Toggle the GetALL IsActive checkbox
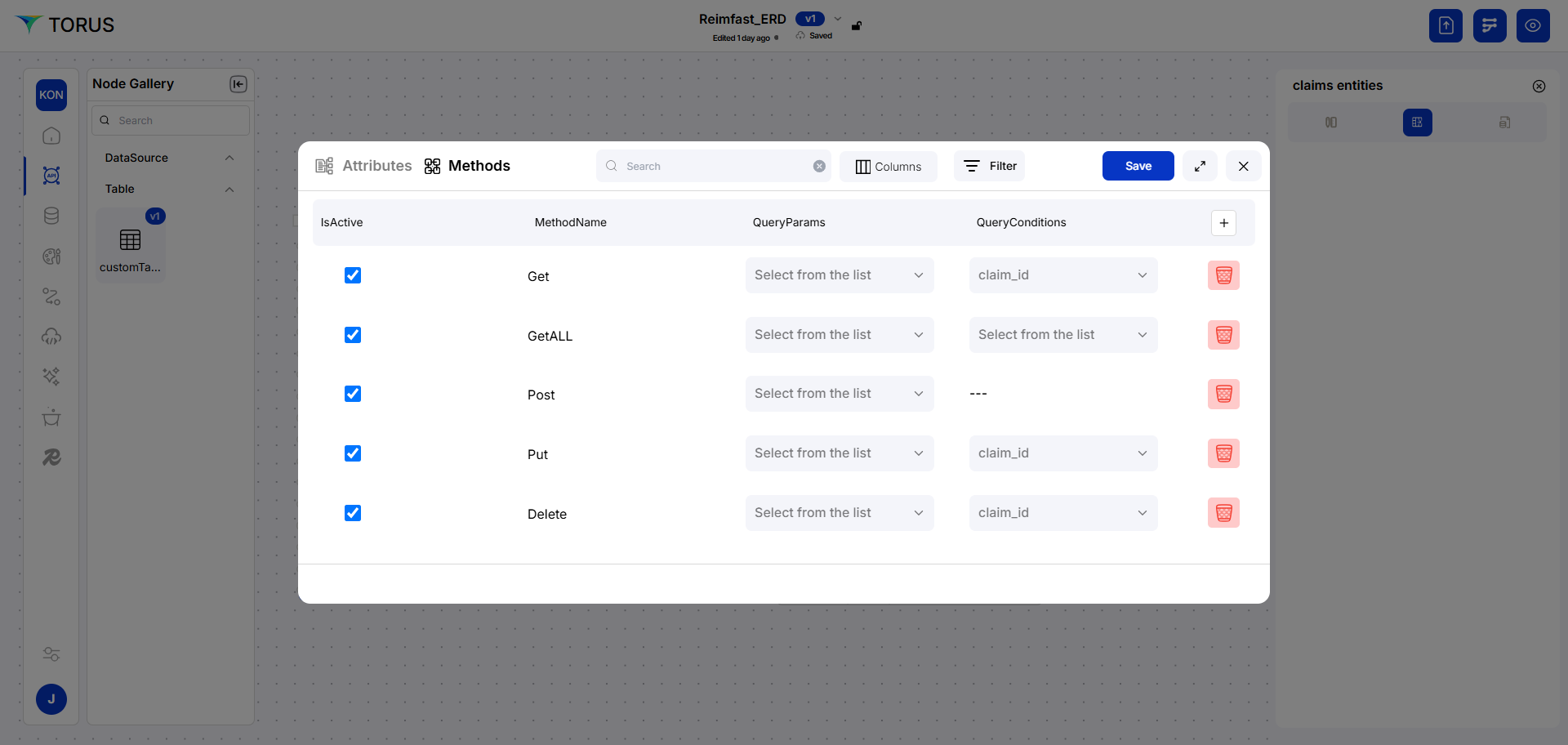The image size is (1568, 745). click(352, 335)
